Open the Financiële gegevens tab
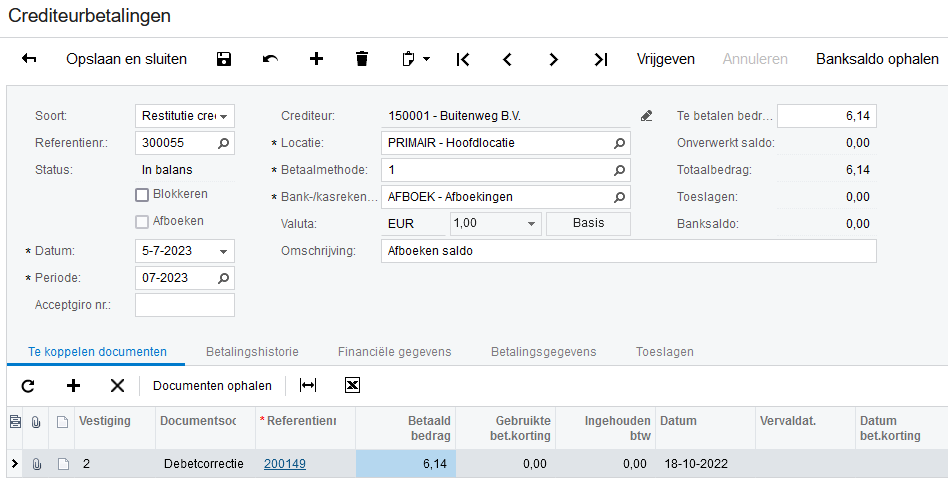The width and height of the screenshot is (948, 478). (394, 352)
